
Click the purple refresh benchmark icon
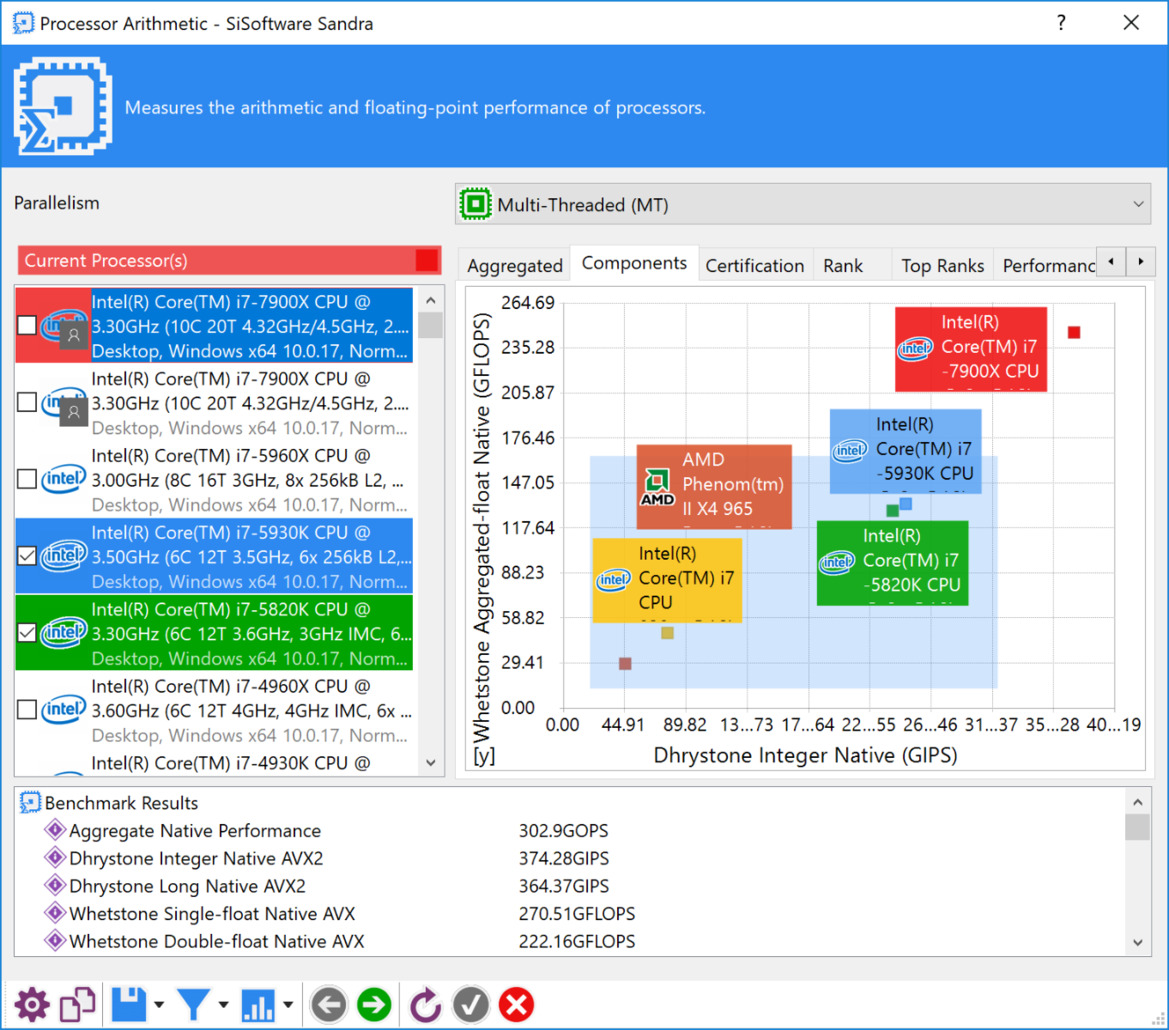(x=426, y=1005)
